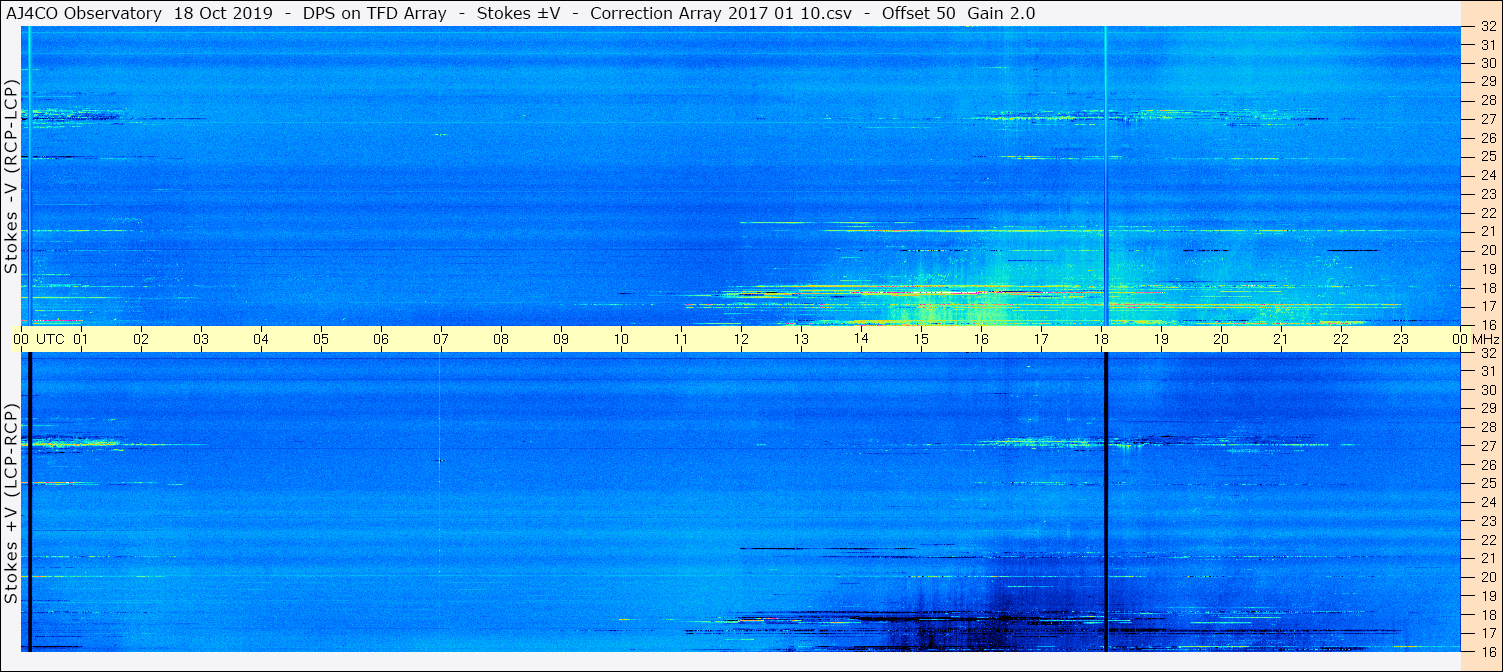Select the 20 hour tick on time axis

tap(1221, 339)
